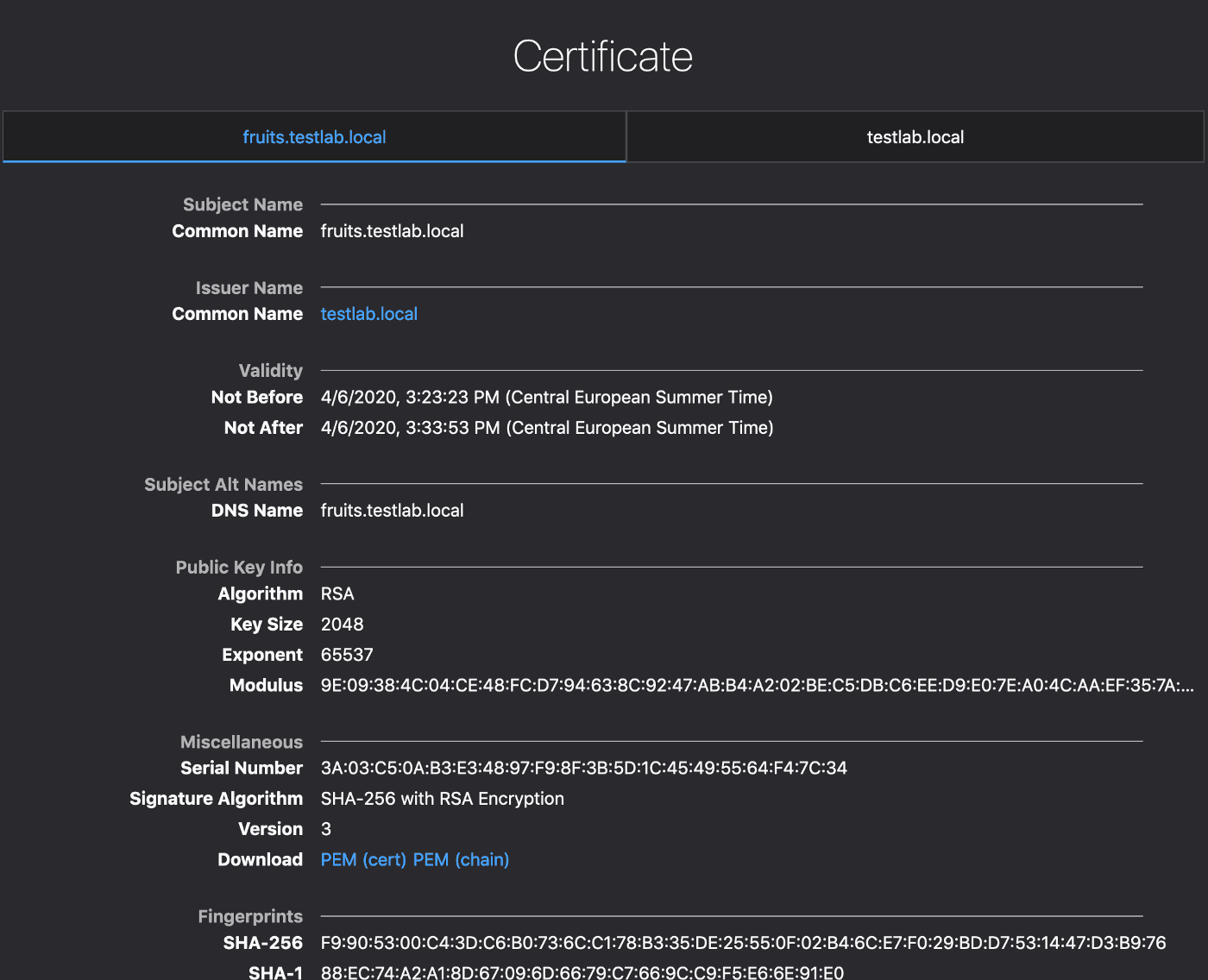Download the PEM (chain) file
Image resolution: width=1208 pixels, height=980 pixels.
point(461,860)
